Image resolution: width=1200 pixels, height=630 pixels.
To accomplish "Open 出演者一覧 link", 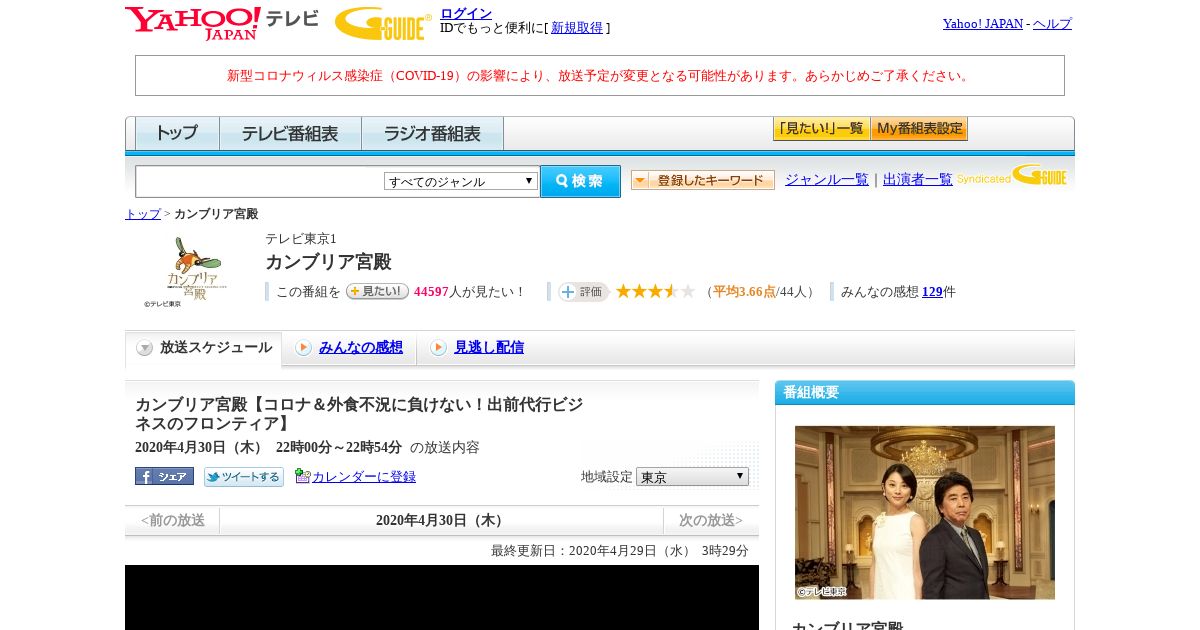I will [x=918, y=179].
